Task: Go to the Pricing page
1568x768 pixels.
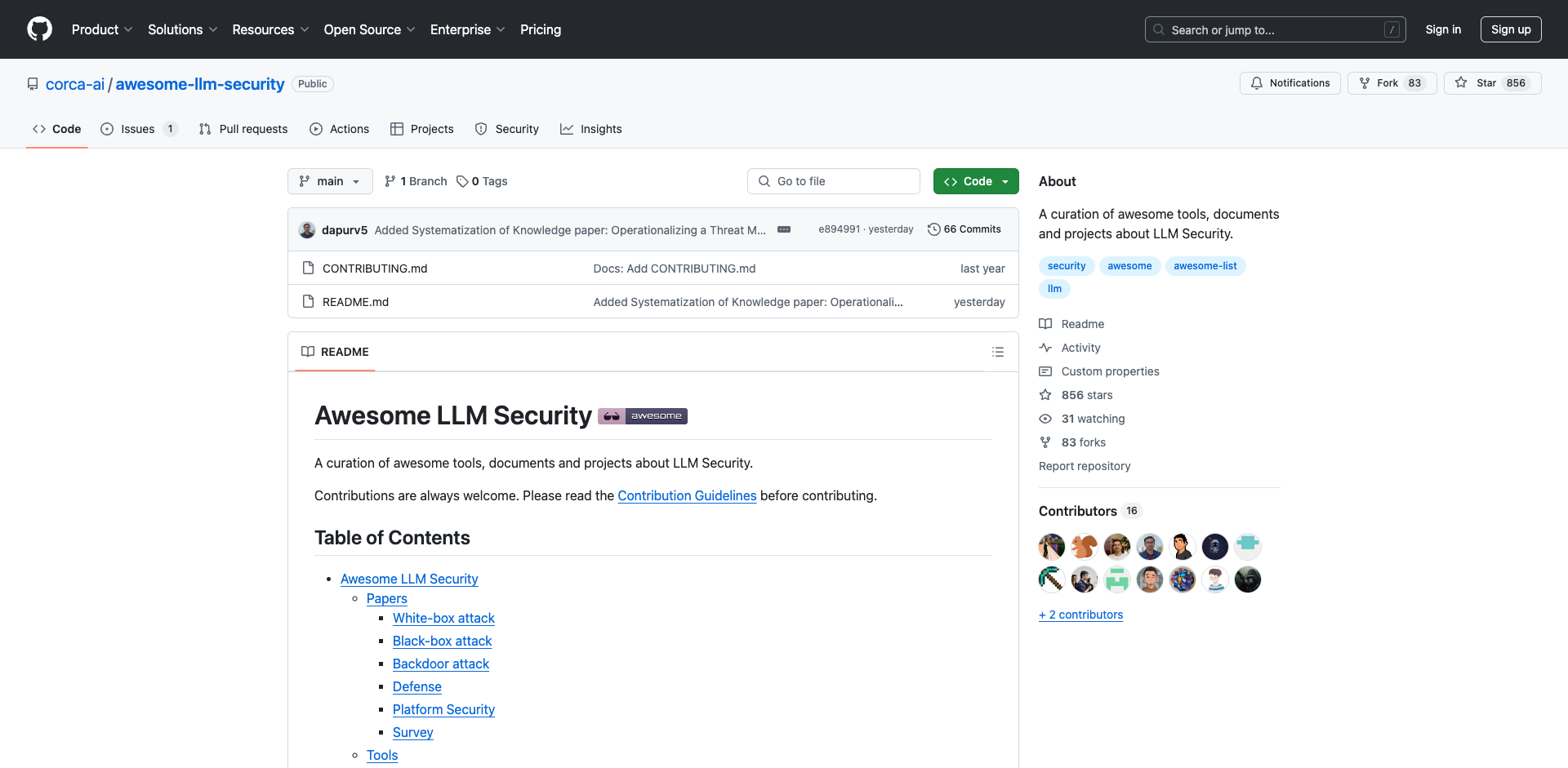Action: pos(541,29)
